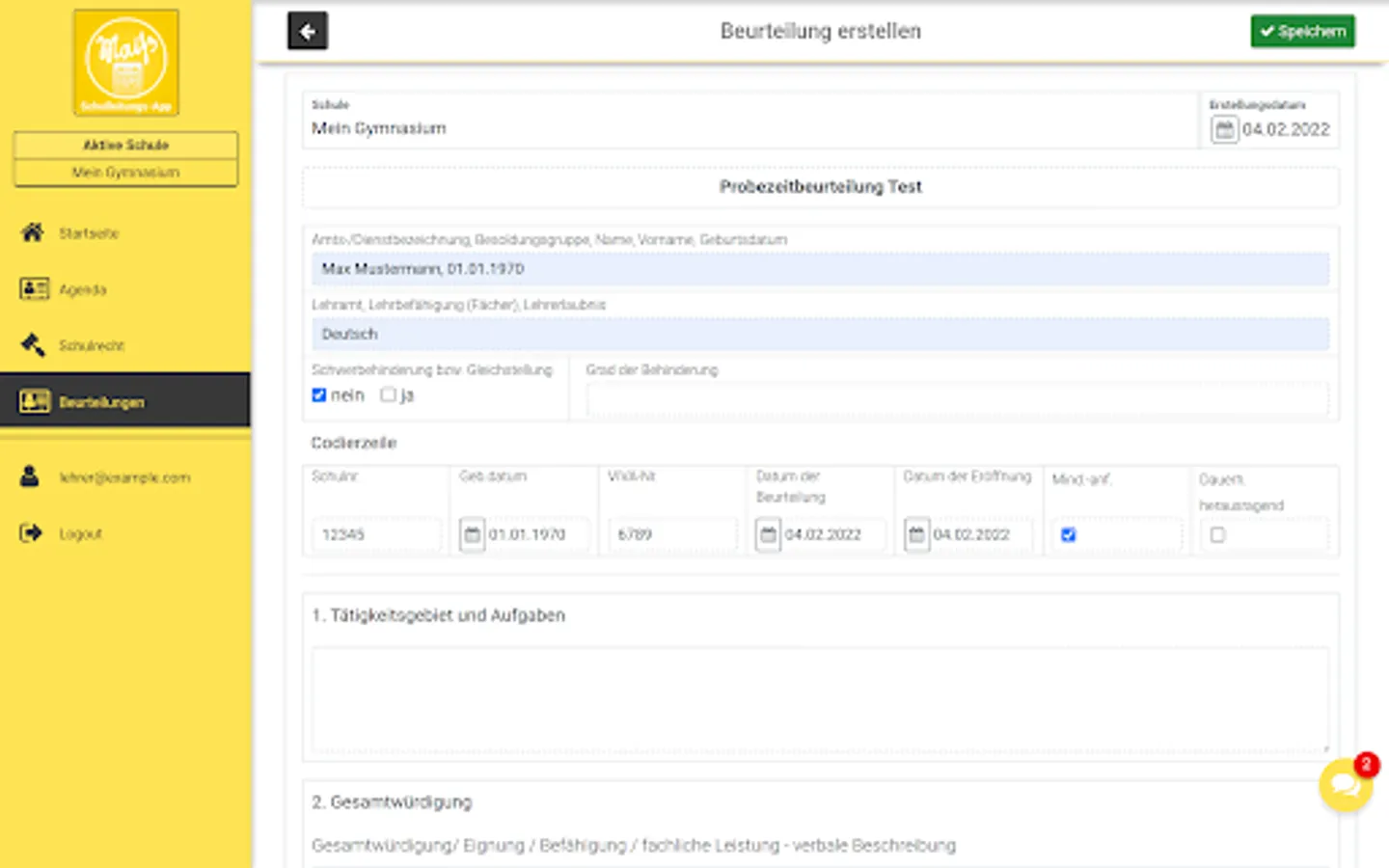Click the Logout icon in sidebar
This screenshot has height=868, width=1389.
click(32, 532)
